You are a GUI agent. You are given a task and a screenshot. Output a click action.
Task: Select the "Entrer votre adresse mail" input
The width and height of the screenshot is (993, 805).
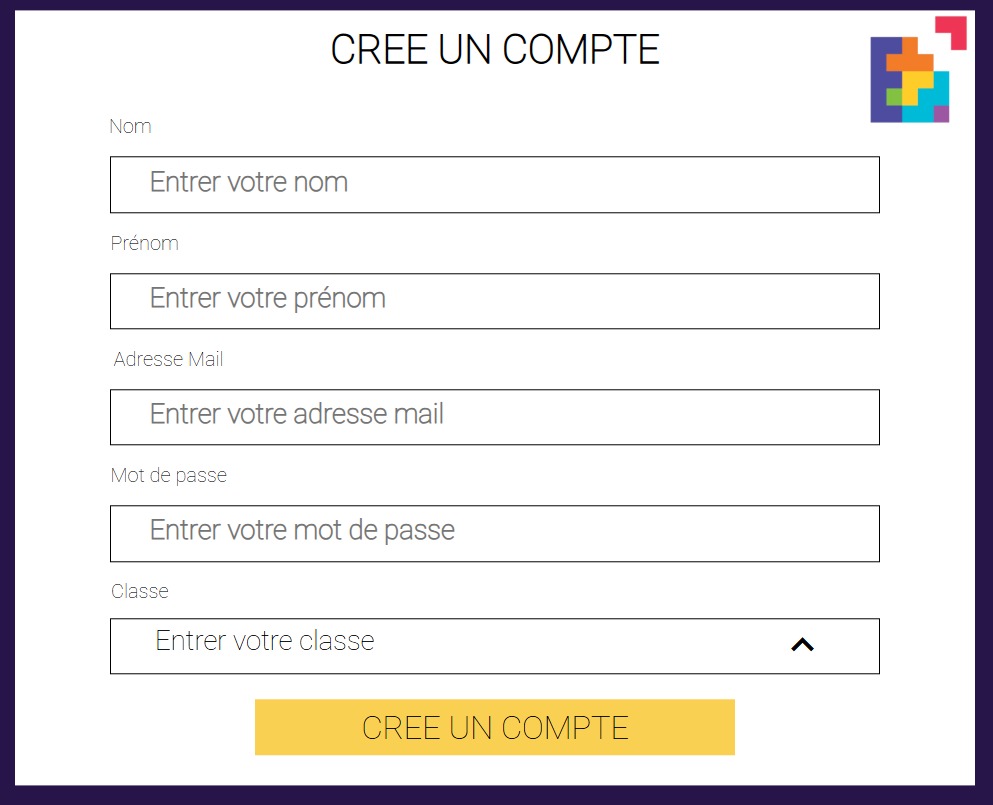[x=494, y=416]
